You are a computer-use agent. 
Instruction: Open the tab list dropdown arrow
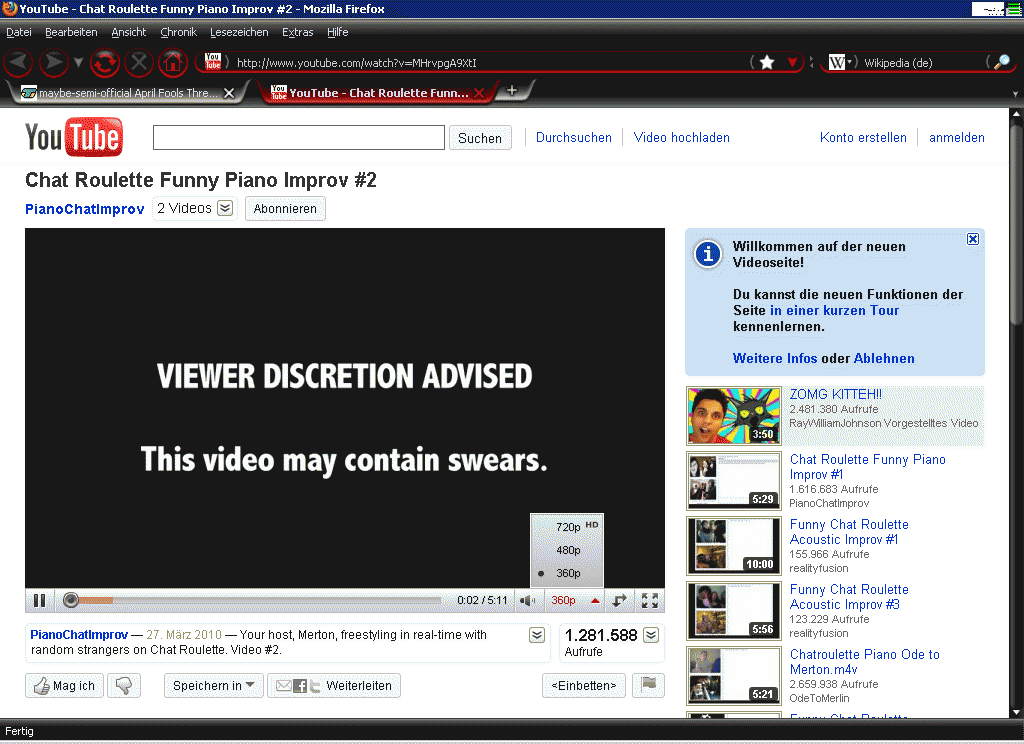pyautogui.click(x=1015, y=93)
